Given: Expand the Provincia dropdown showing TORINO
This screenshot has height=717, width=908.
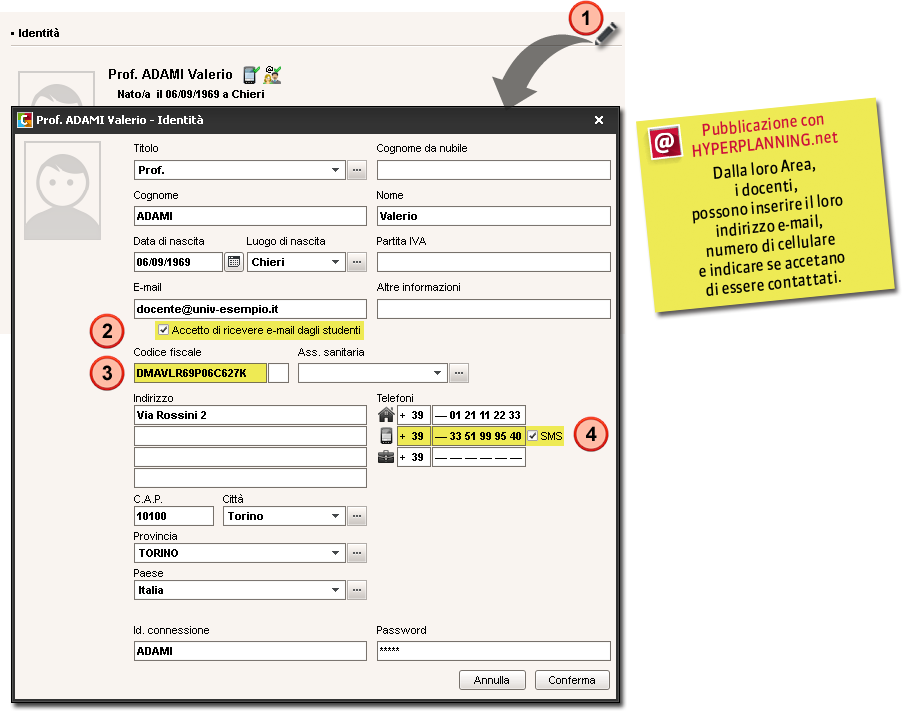Looking at the screenshot, I should pos(335,553).
